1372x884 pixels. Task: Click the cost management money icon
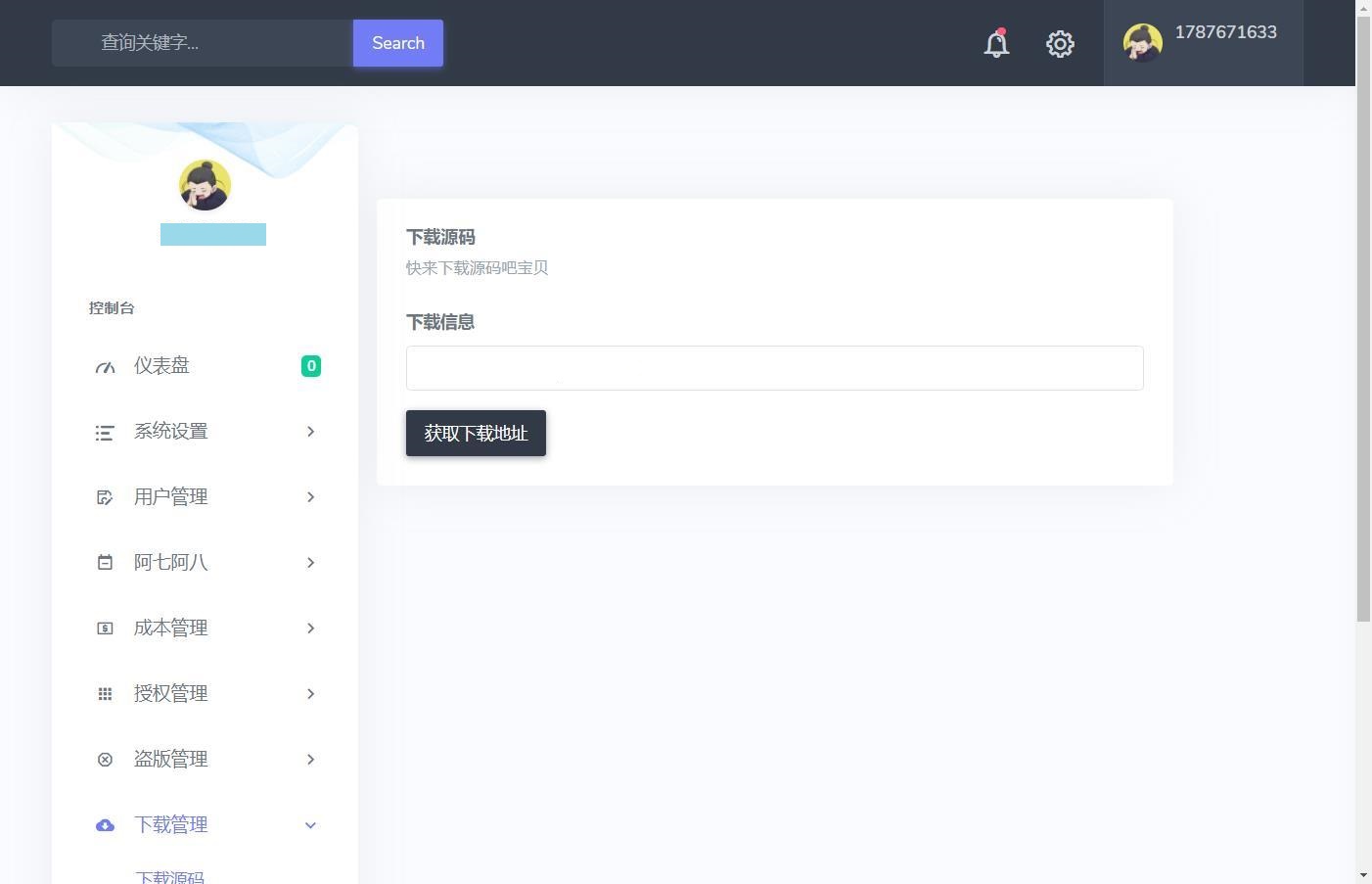coord(105,628)
